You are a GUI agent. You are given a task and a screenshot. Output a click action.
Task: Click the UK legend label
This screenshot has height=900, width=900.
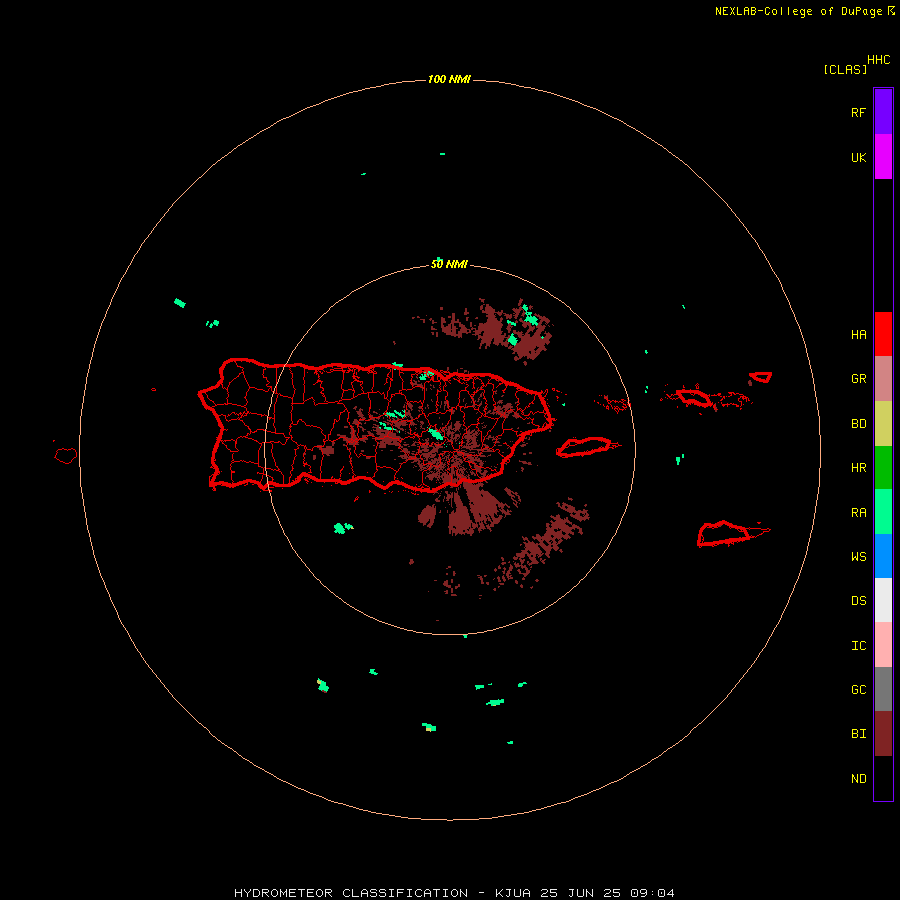pos(858,158)
